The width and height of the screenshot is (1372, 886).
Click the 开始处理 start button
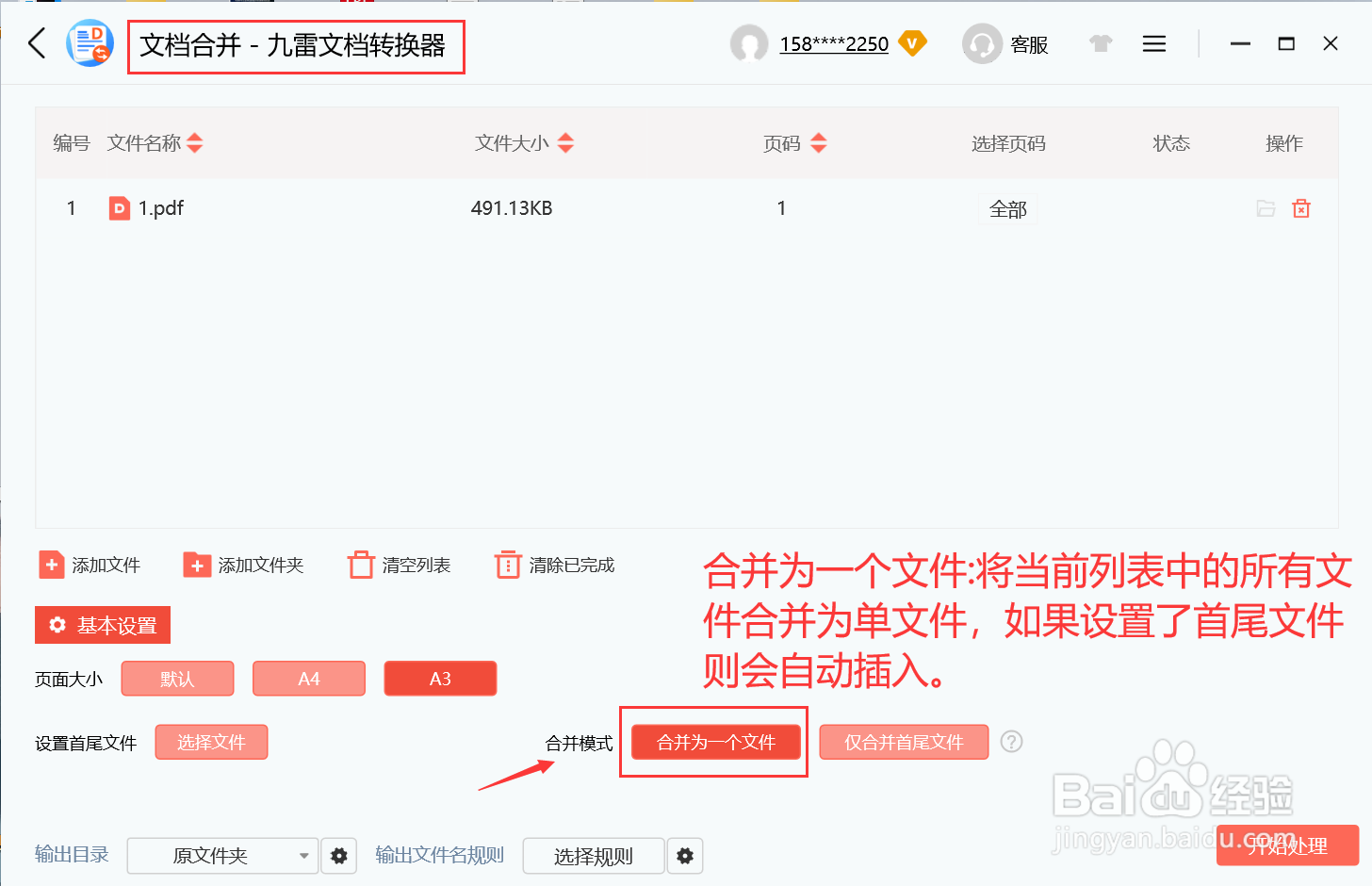[1287, 845]
